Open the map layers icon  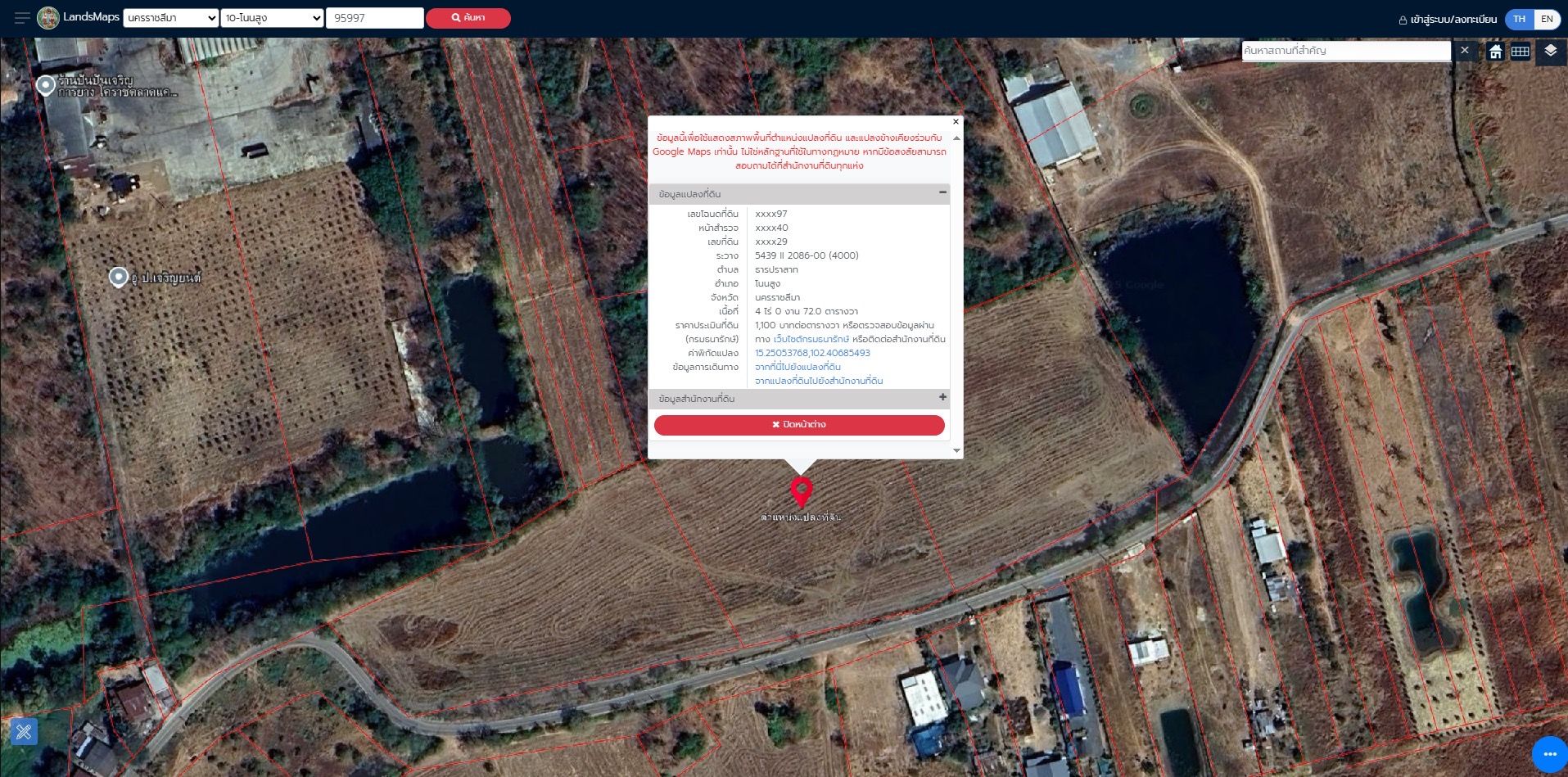(x=1550, y=51)
